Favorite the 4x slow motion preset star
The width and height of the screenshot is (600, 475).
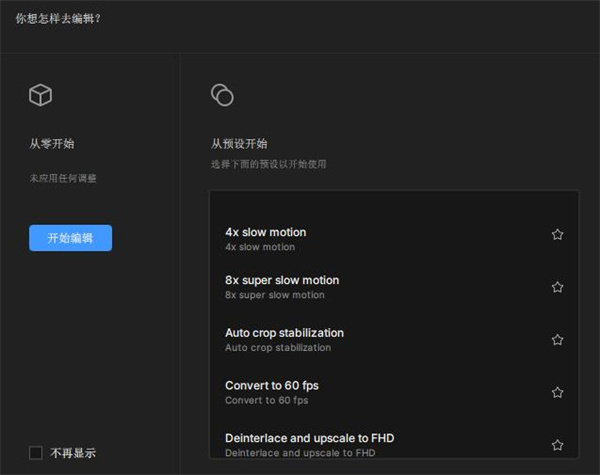557,235
